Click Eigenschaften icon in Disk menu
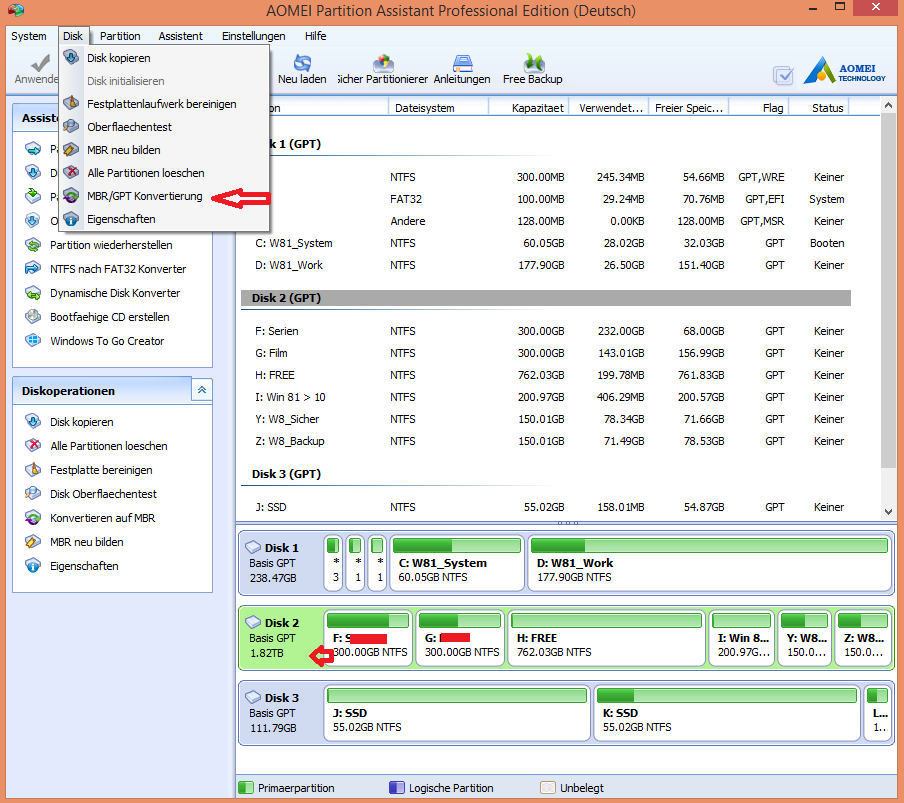Screen dimensions: 904x803 pyautogui.click(x=71, y=218)
